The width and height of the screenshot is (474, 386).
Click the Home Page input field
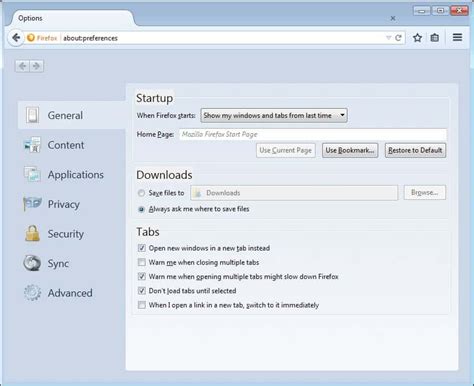(313, 134)
